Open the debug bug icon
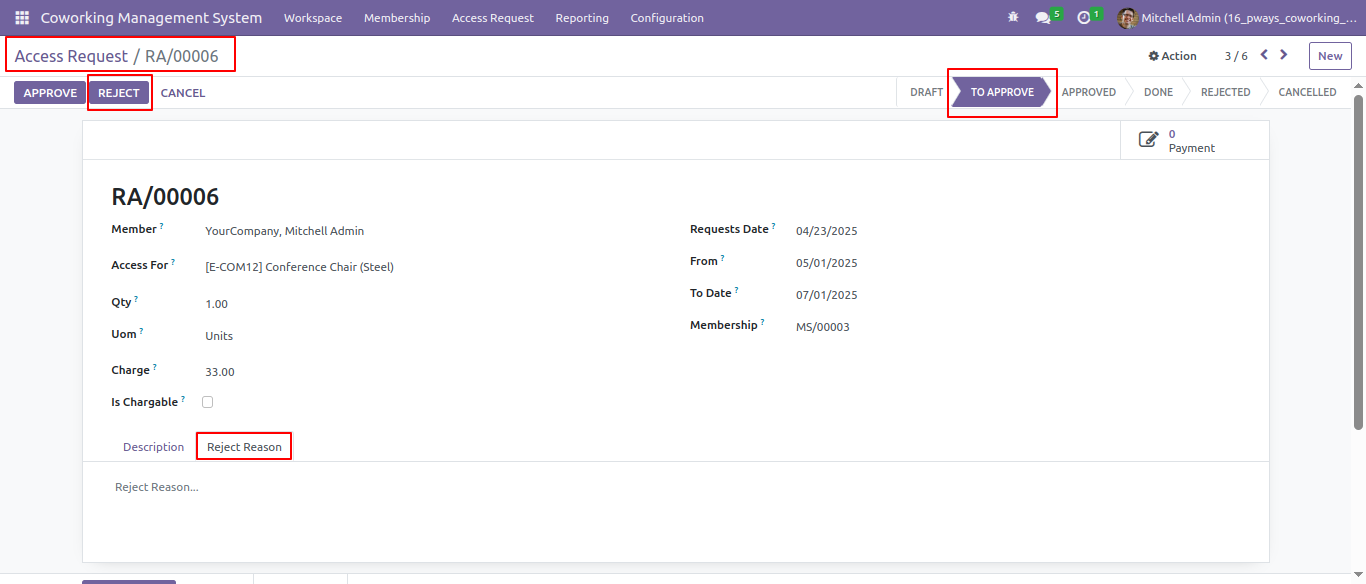Viewport: 1366px width, 584px height. [1013, 18]
